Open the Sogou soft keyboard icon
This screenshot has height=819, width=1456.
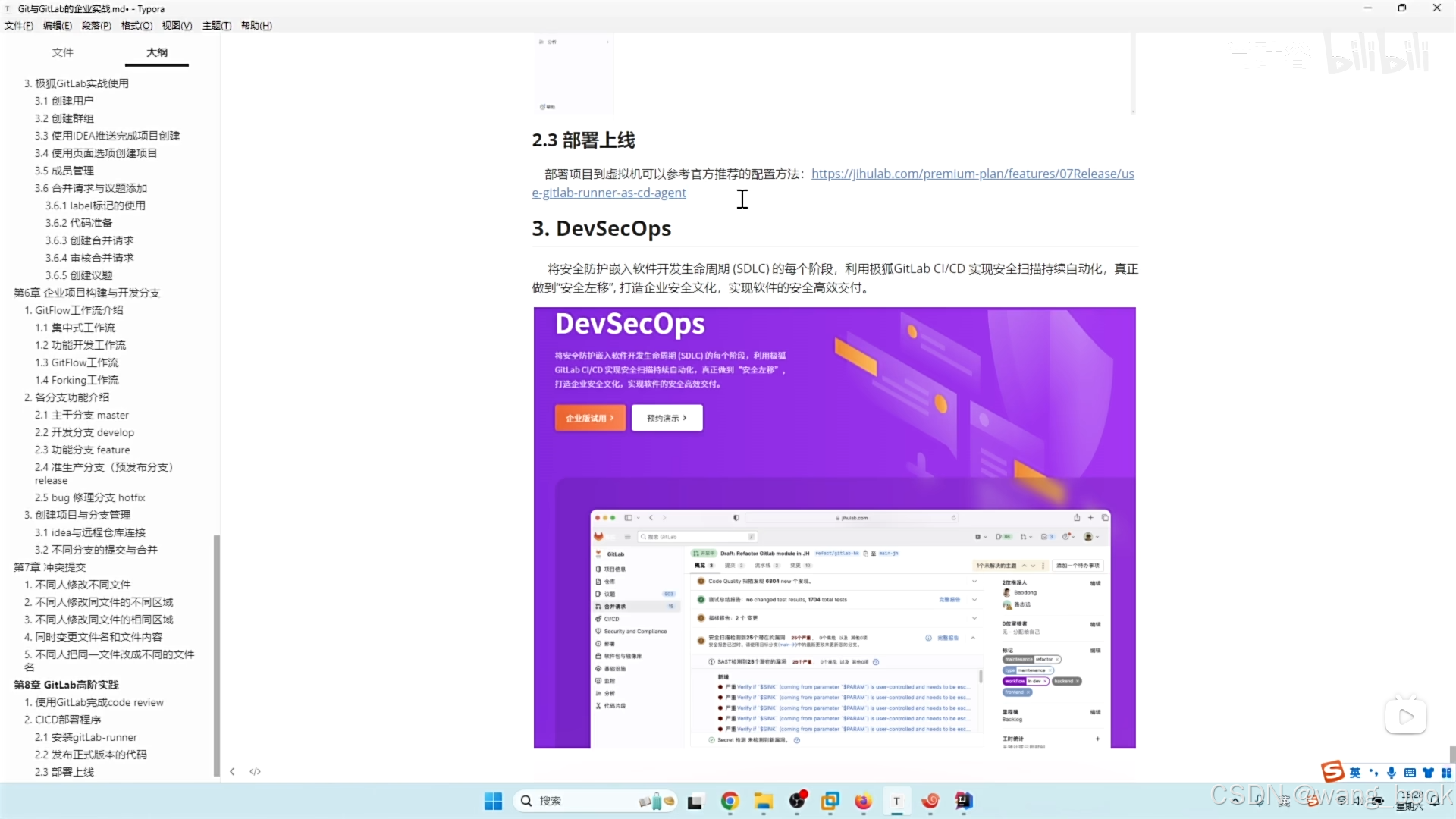[x=1410, y=773]
